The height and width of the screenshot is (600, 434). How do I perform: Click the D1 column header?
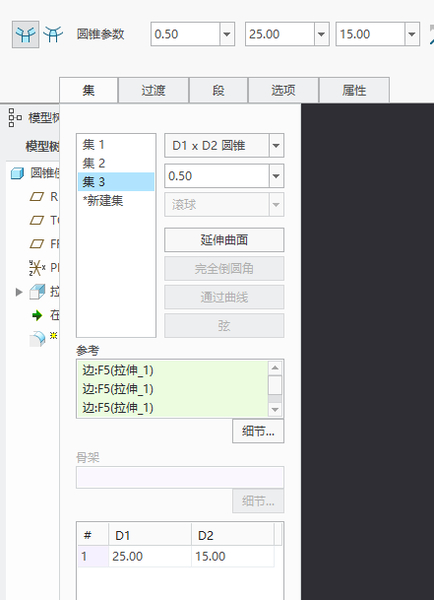(150, 535)
